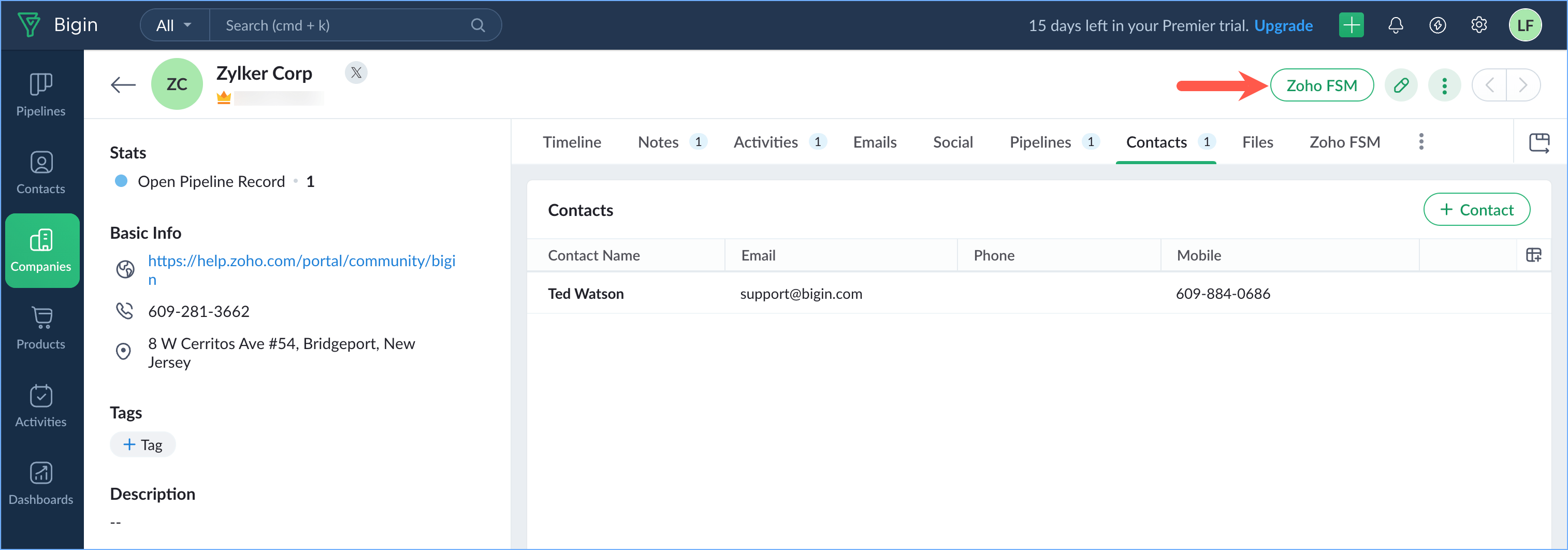
Task: Open the Pipelines module in sidebar
Action: [41, 95]
